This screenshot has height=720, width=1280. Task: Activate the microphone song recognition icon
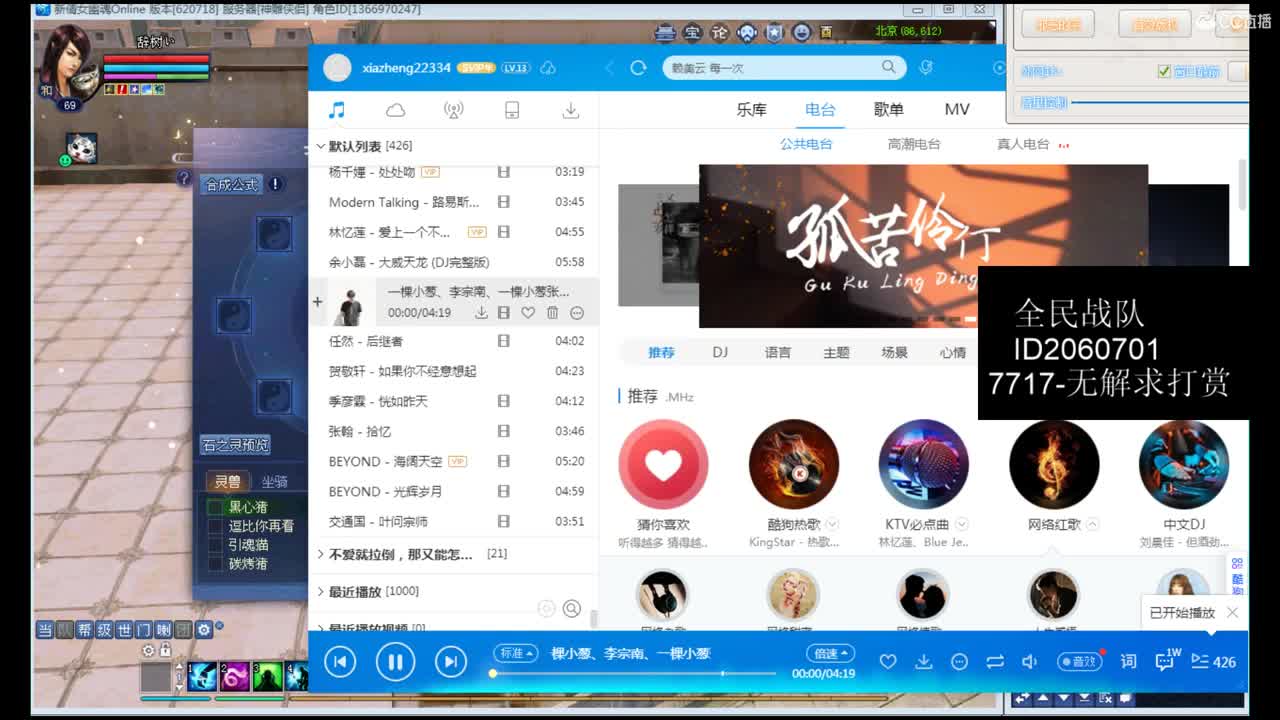coord(926,67)
